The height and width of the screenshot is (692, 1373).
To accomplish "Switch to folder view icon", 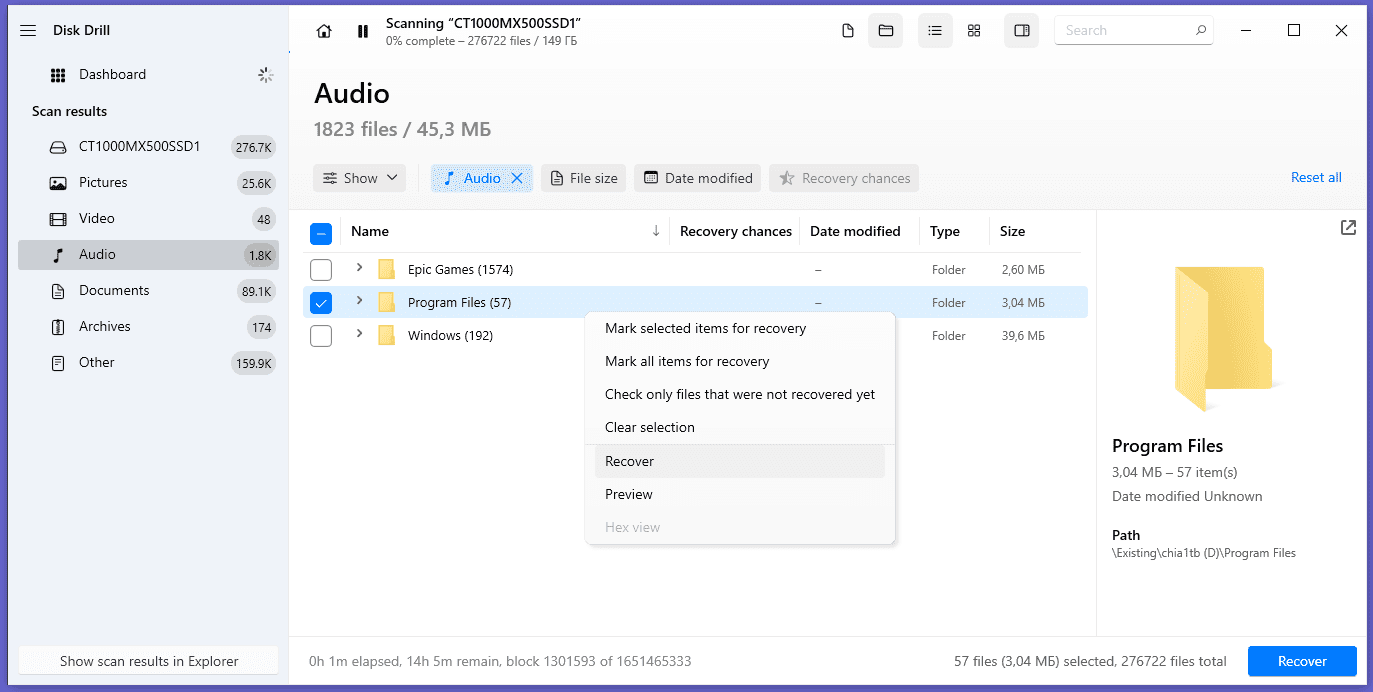I will pyautogui.click(x=886, y=31).
